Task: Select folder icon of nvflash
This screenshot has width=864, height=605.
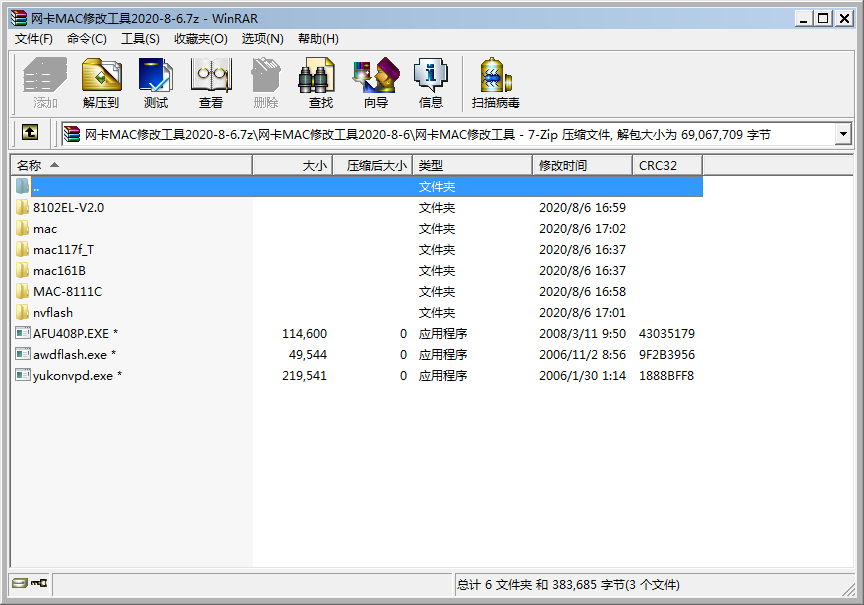Action: click(x=22, y=312)
